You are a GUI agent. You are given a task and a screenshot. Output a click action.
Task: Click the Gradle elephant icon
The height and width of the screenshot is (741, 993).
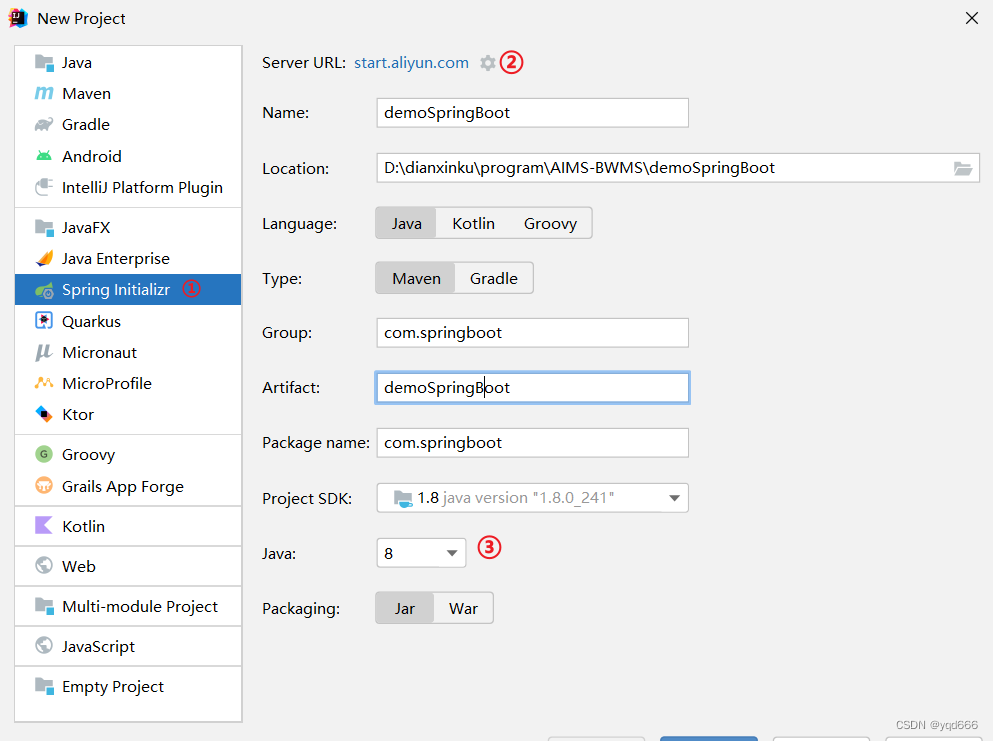pos(44,125)
